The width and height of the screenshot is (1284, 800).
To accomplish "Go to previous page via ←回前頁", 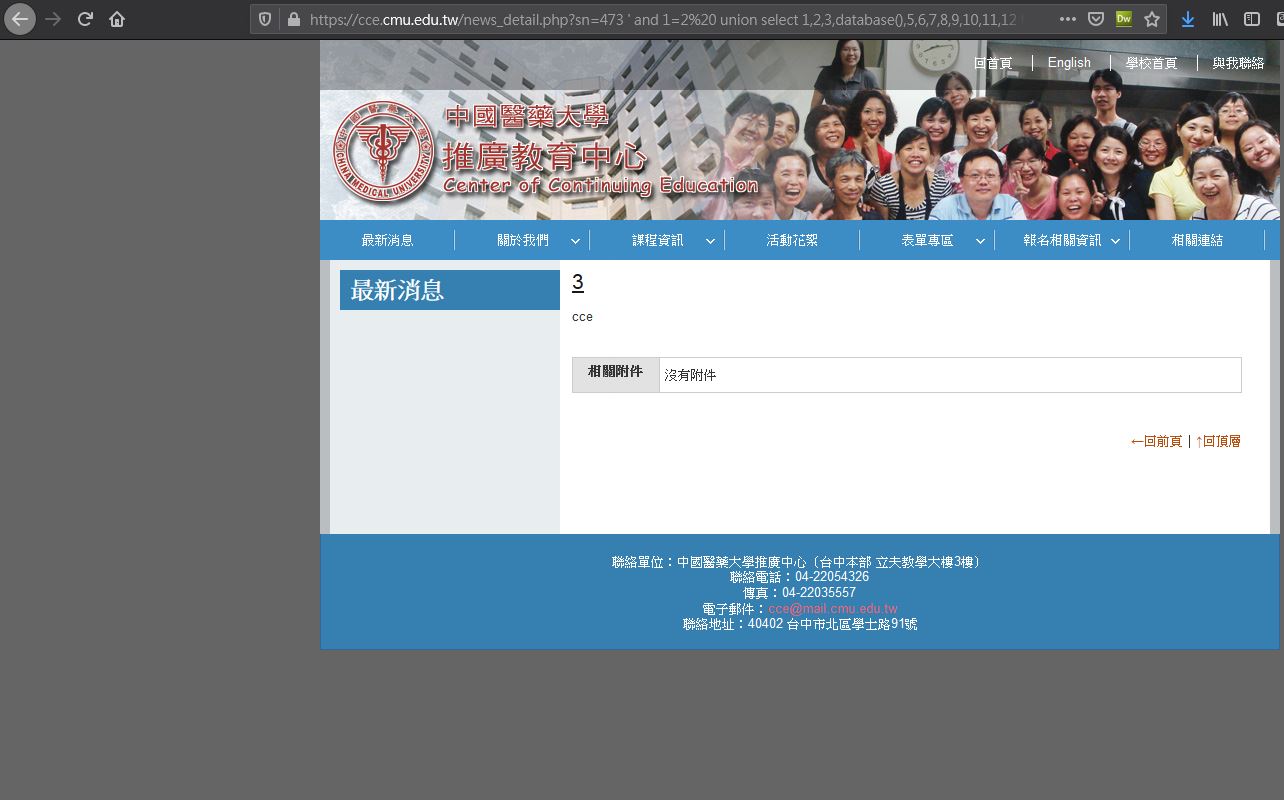I will pos(1156,441).
